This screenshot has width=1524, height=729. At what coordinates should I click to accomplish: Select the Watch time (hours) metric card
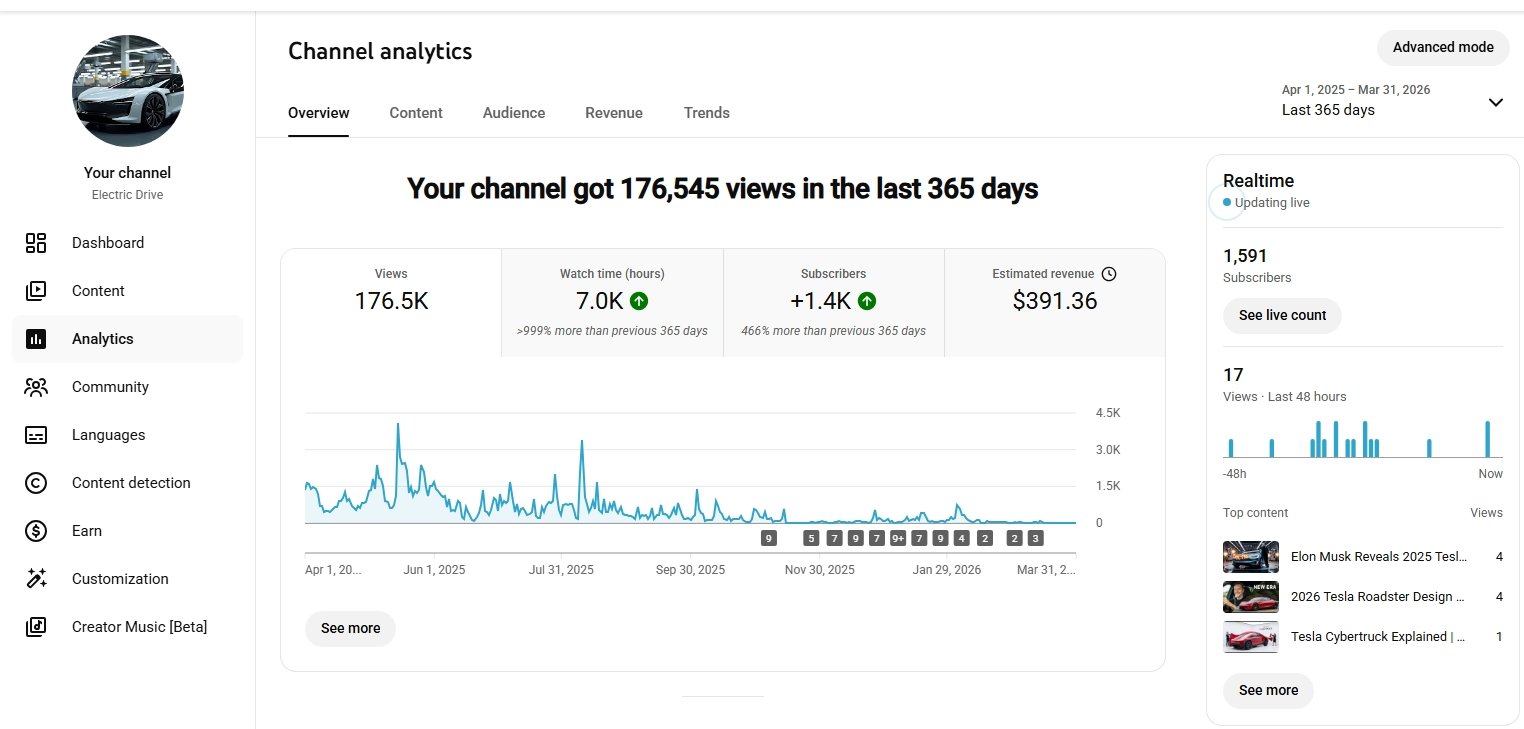tap(612, 302)
